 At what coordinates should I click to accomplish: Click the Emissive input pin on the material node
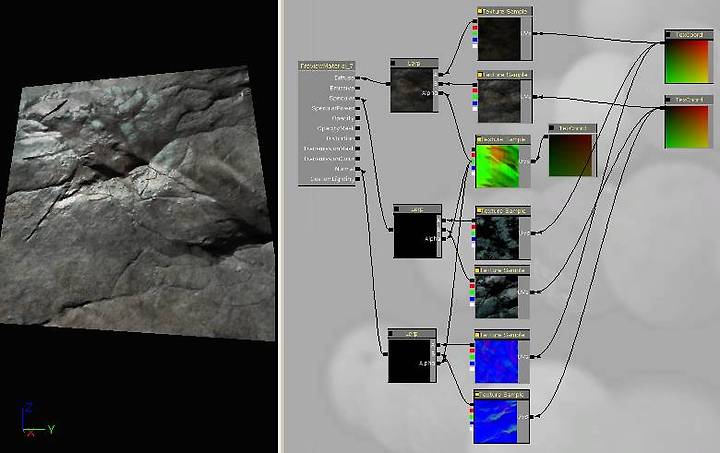(357, 88)
